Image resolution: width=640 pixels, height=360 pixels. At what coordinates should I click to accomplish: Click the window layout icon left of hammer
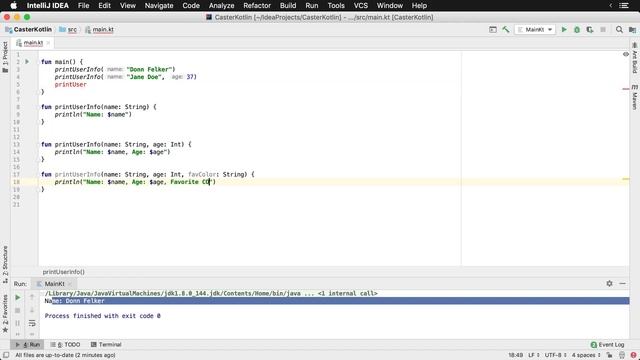493,29
